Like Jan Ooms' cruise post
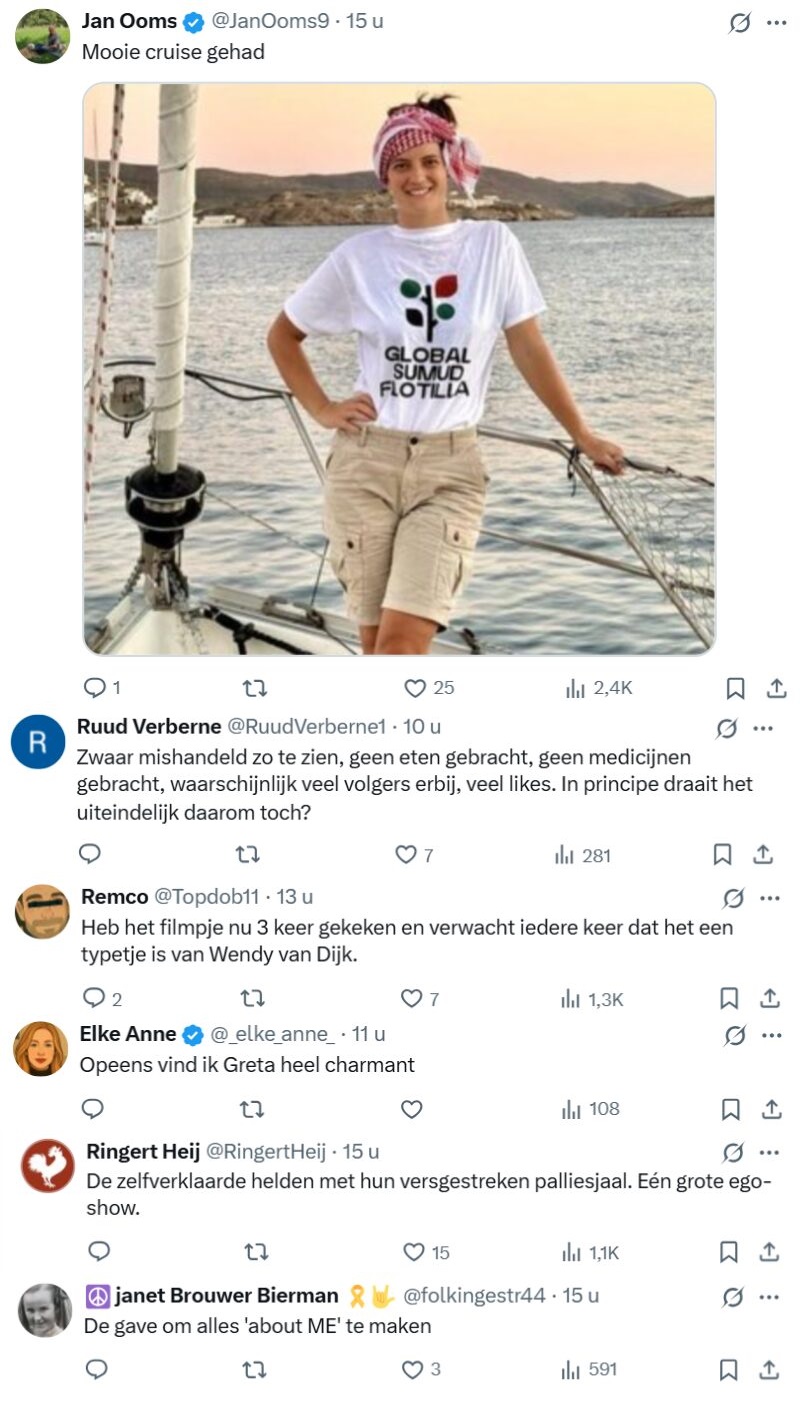Viewport: 800px width, 1416px height. pyautogui.click(x=415, y=688)
